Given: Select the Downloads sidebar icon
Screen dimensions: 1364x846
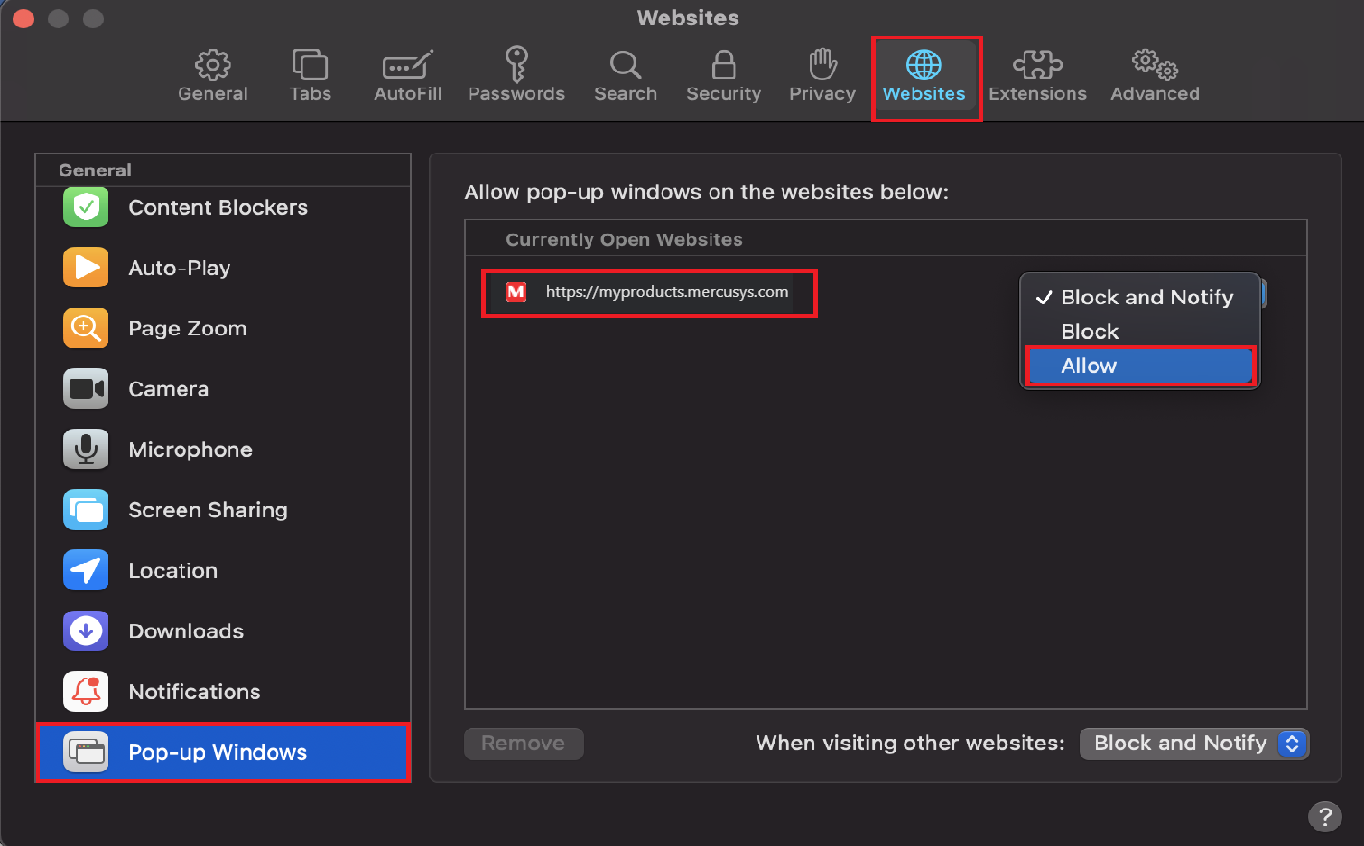Looking at the screenshot, I should pos(85,631).
